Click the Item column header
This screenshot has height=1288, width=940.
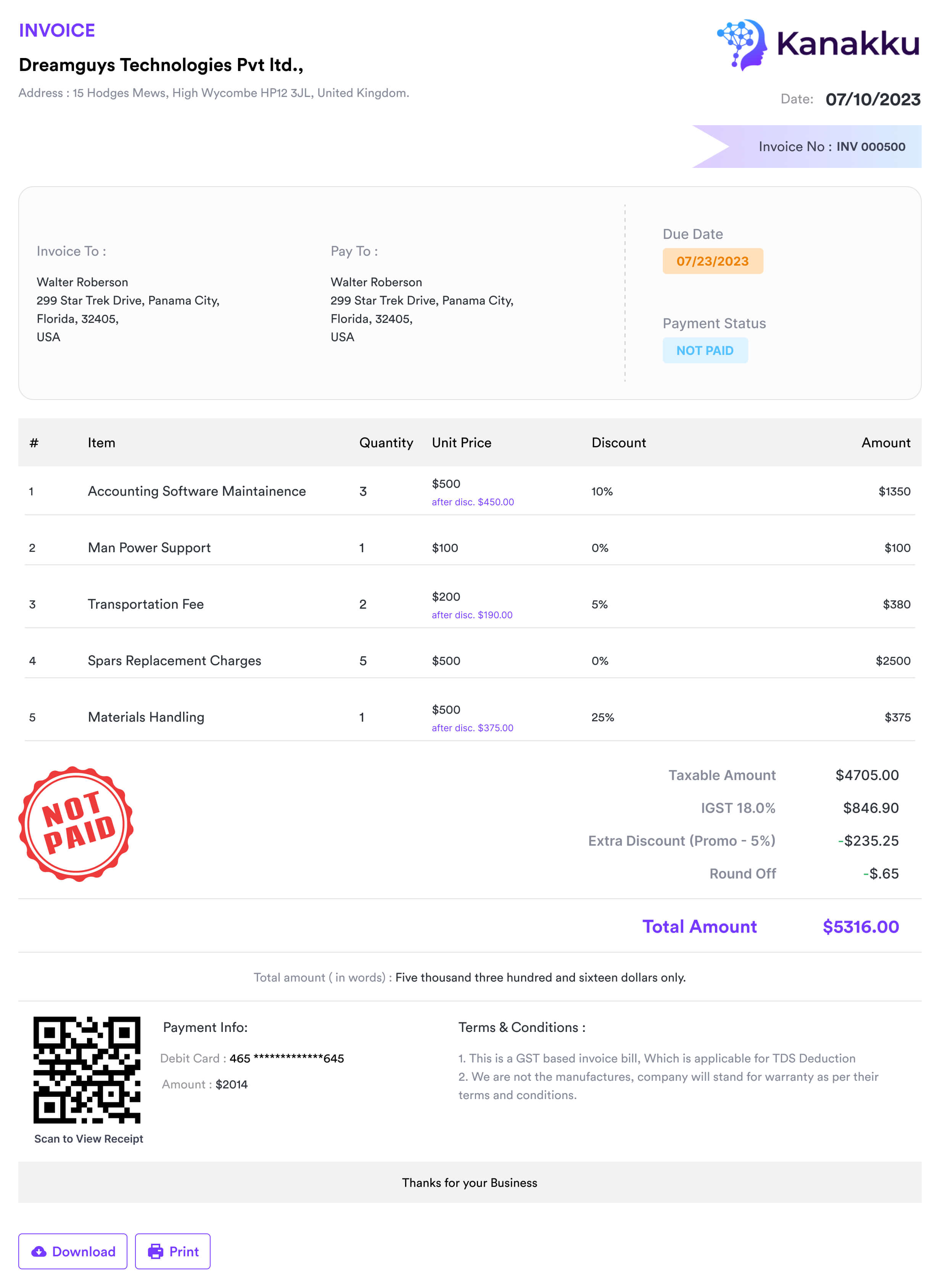point(101,443)
